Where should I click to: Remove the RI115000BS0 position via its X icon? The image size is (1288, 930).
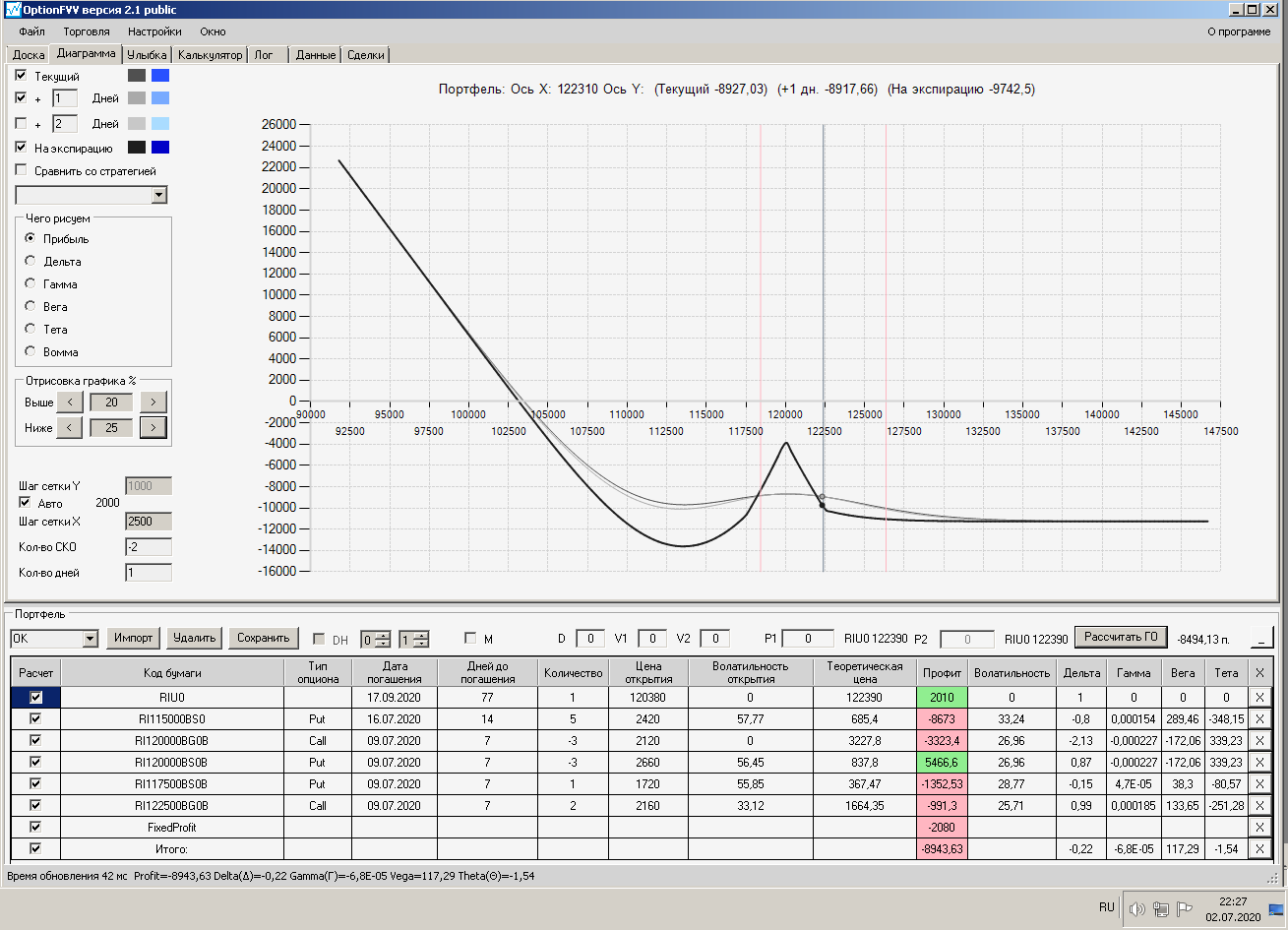pos(1259,718)
